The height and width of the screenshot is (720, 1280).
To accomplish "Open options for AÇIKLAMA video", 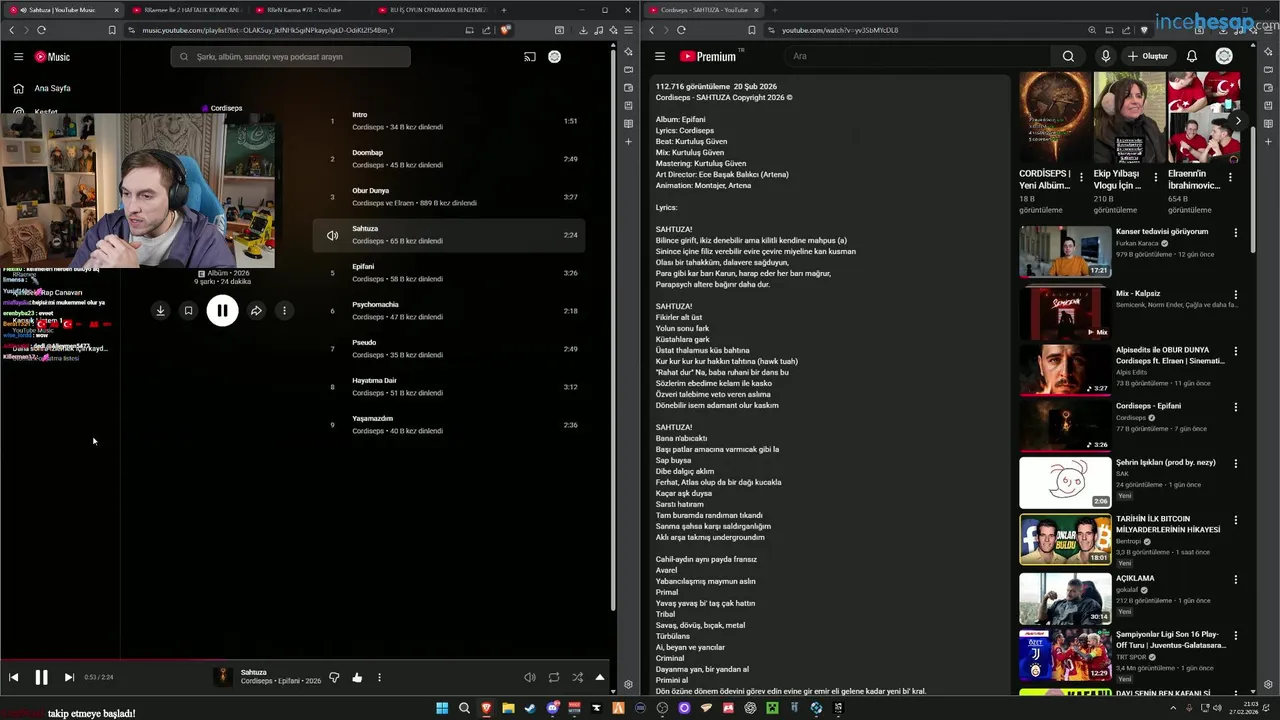I will coord(1236,580).
